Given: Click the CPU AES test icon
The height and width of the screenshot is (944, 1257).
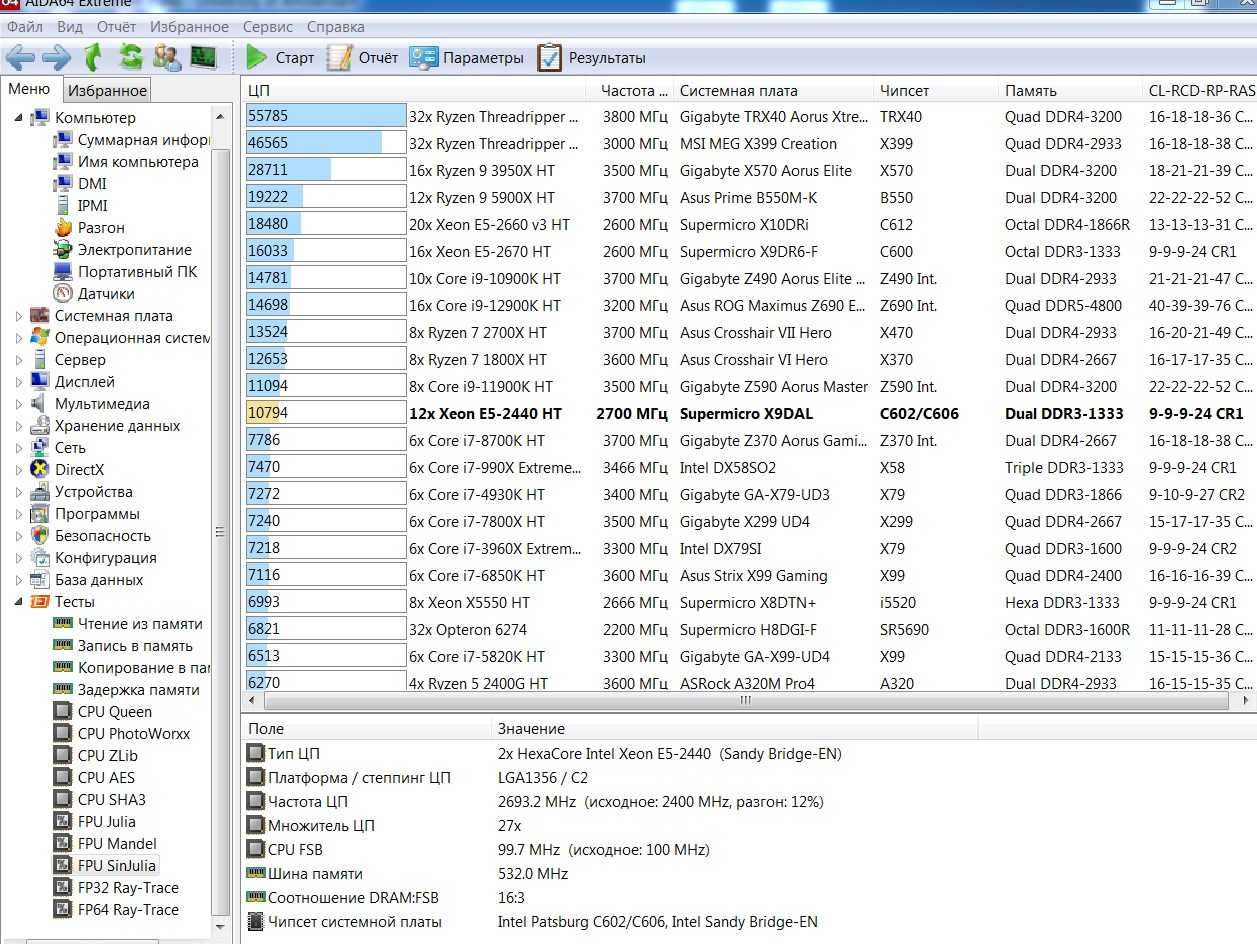Looking at the screenshot, I should 63,778.
